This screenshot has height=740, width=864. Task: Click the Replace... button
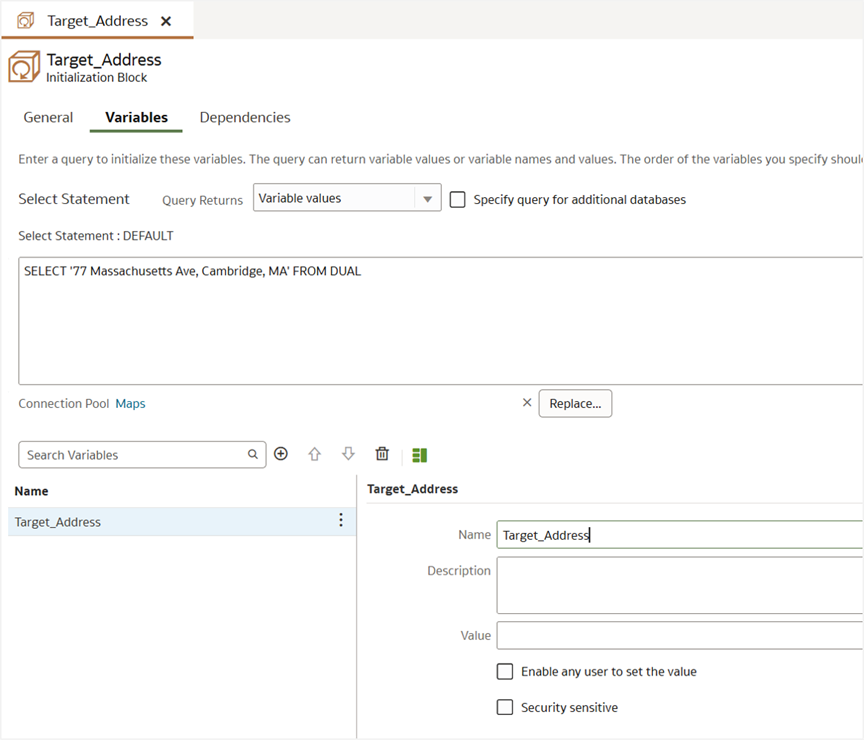(575, 403)
